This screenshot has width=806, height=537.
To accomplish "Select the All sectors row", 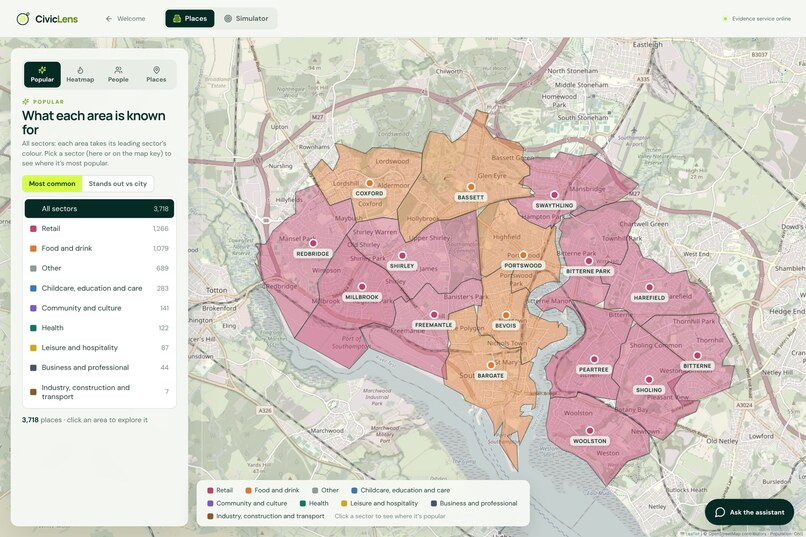I will coord(99,209).
